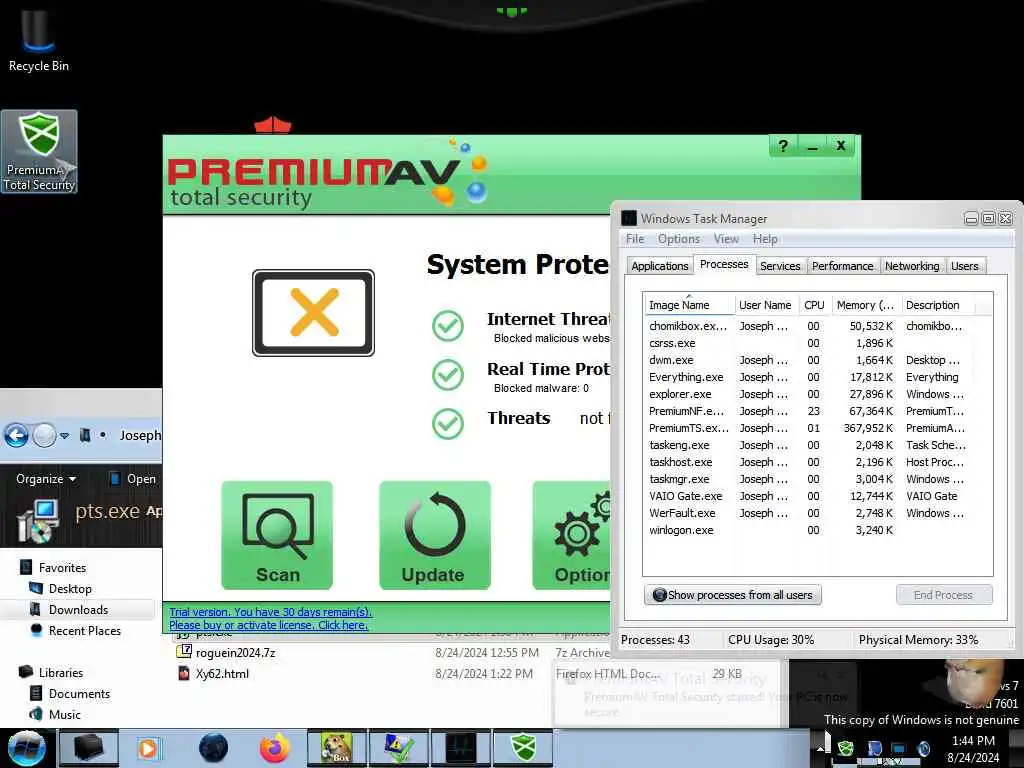Sort processes by CPU column
Image resolution: width=1024 pixels, height=768 pixels.
(x=814, y=305)
